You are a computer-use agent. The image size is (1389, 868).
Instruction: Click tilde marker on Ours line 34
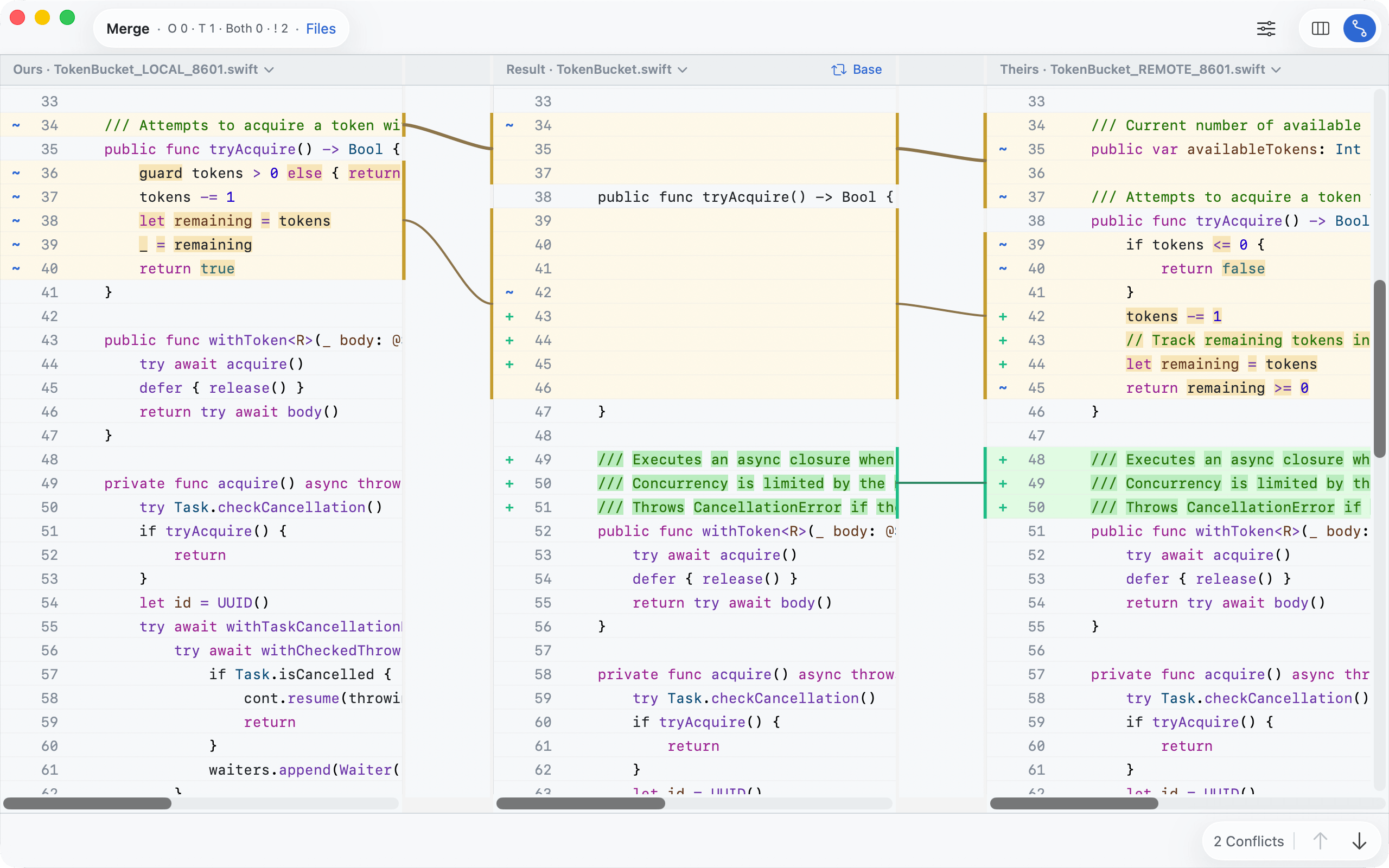(16, 125)
